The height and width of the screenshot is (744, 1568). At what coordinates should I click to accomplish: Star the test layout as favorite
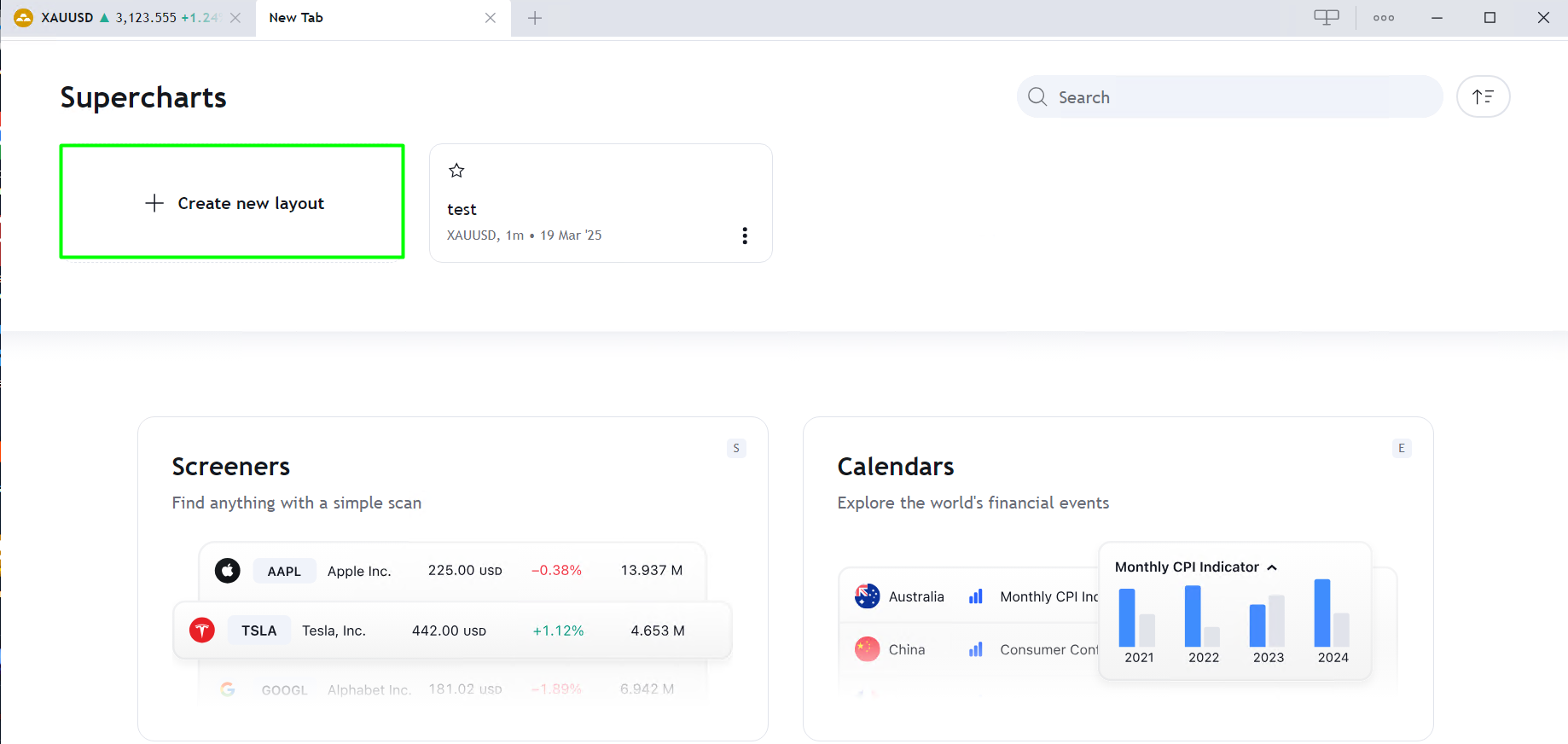[x=456, y=171]
